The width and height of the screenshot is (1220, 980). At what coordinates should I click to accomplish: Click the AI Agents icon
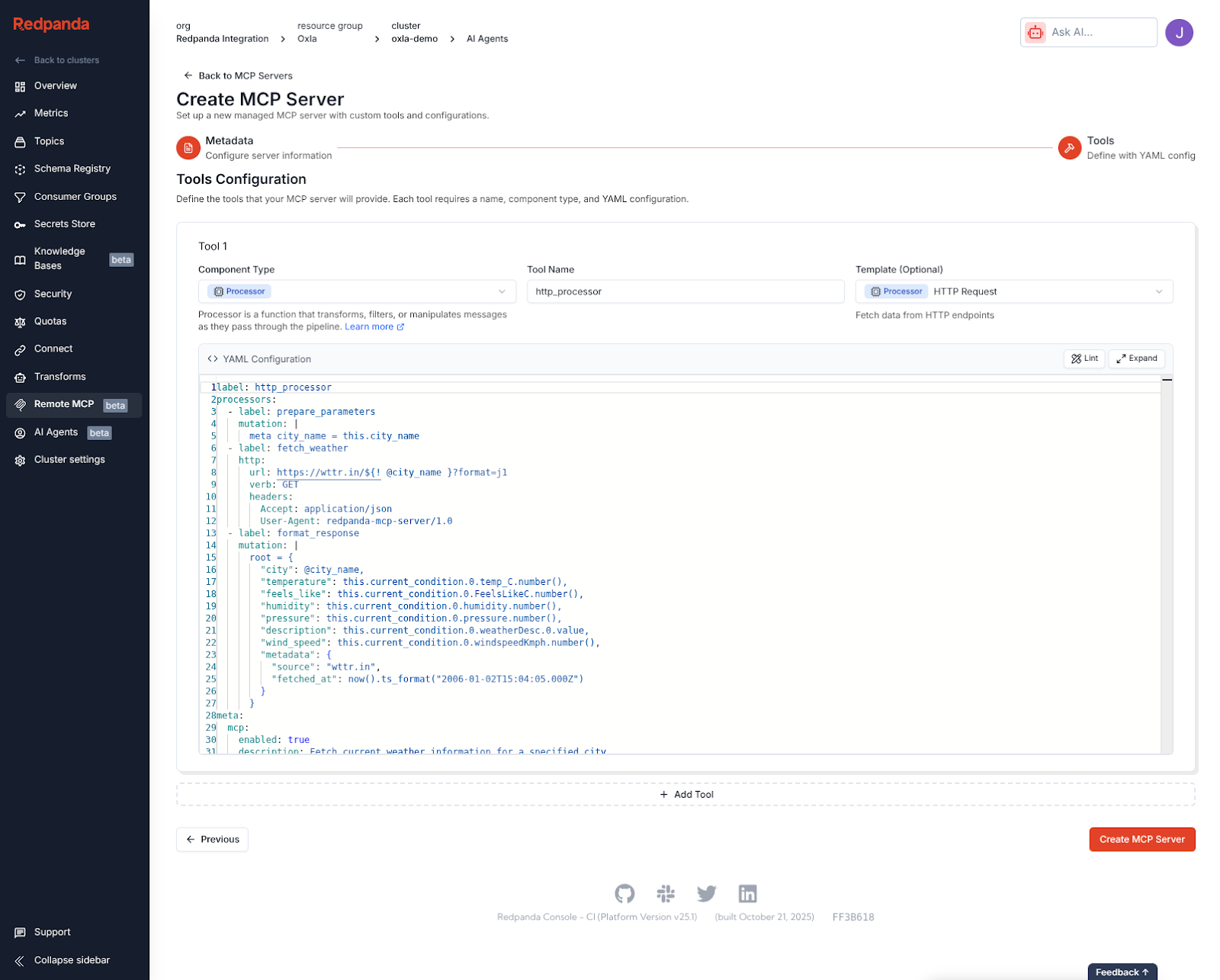coord(20,433)
